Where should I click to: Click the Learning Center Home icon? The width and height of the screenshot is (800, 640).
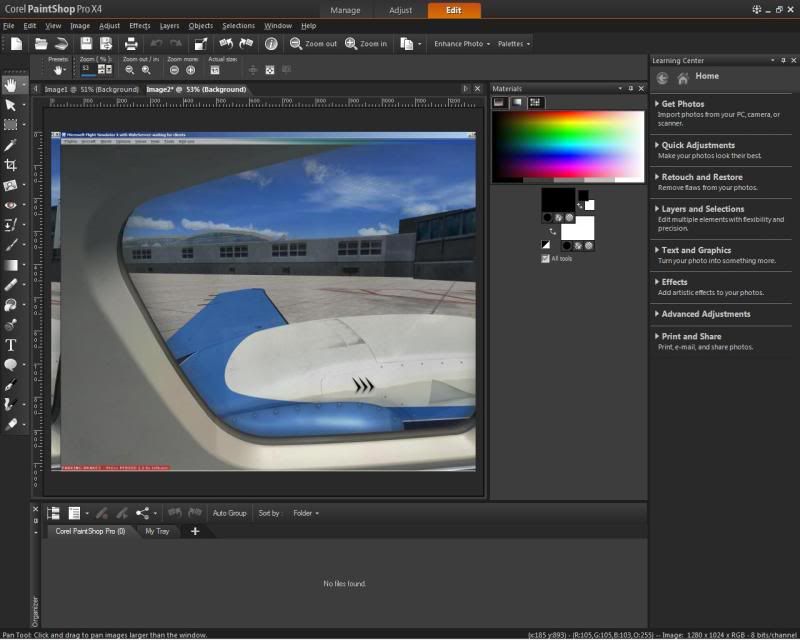click(x=682, y=77)
